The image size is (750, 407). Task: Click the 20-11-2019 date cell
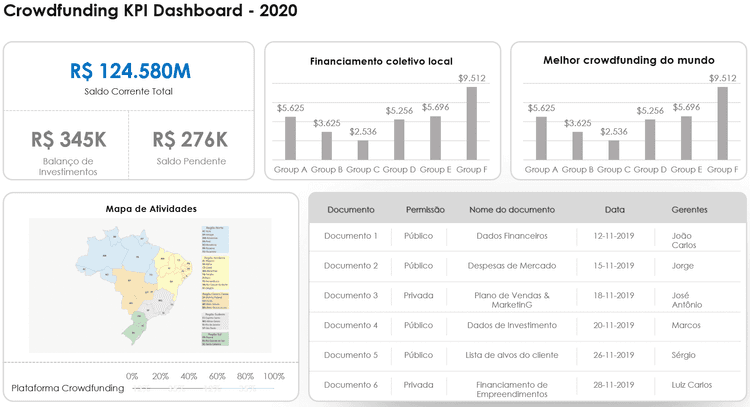pos(614,325)
